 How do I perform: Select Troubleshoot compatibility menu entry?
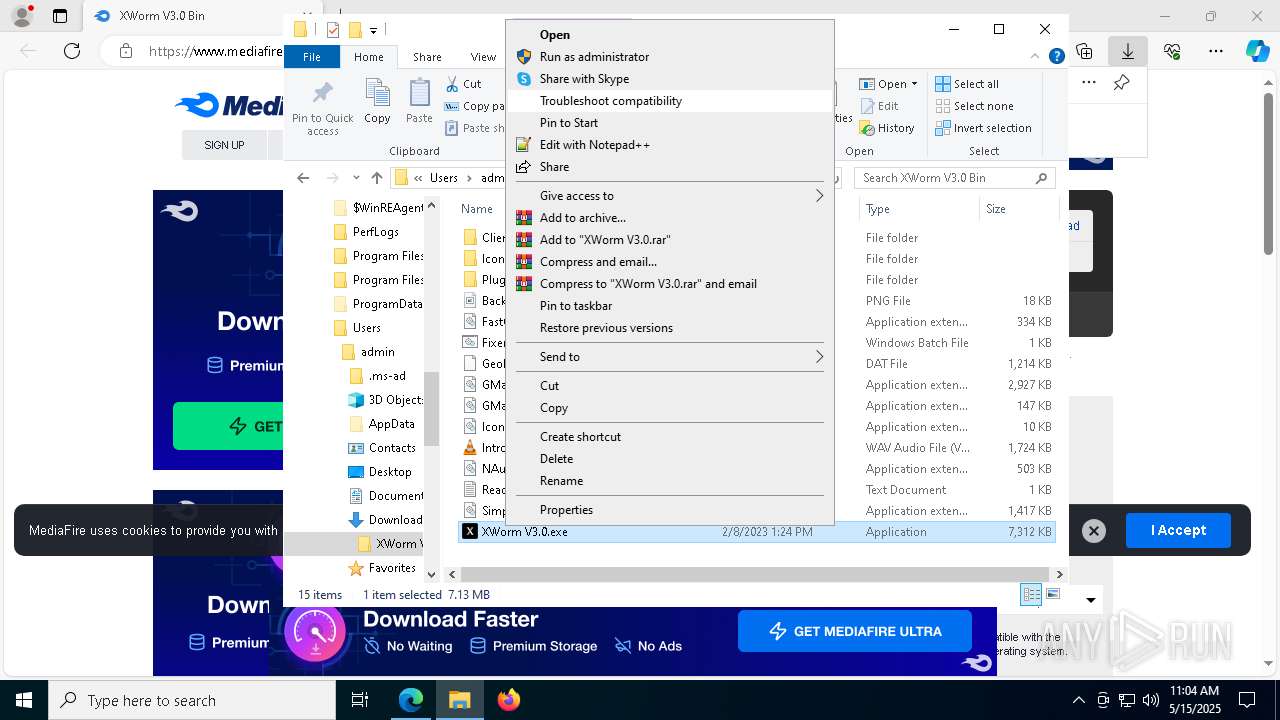click(x=670, y=101)
